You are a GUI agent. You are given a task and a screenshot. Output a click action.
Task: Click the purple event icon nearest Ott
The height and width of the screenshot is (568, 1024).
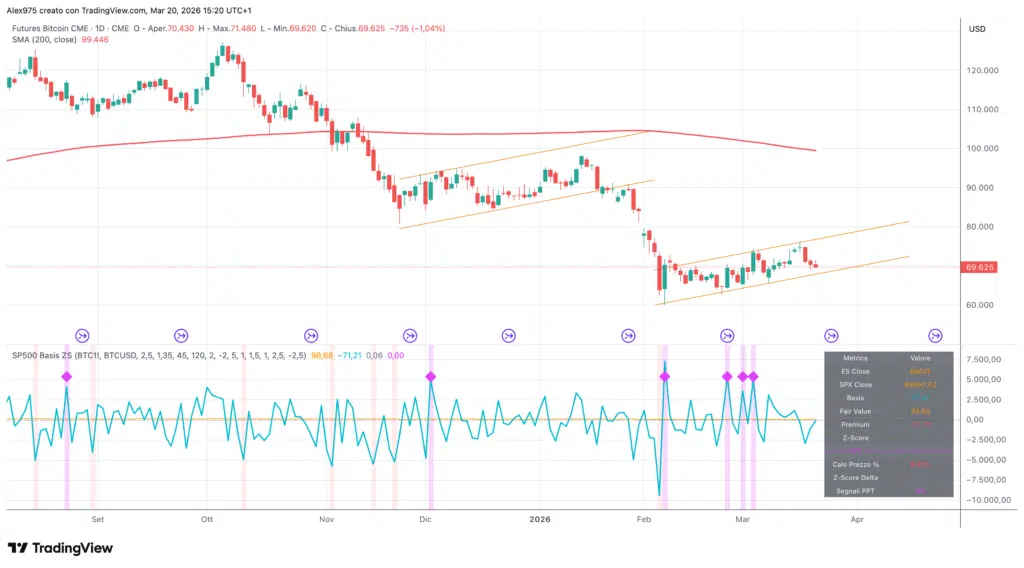pyautogui.click(x=182, y=336)
